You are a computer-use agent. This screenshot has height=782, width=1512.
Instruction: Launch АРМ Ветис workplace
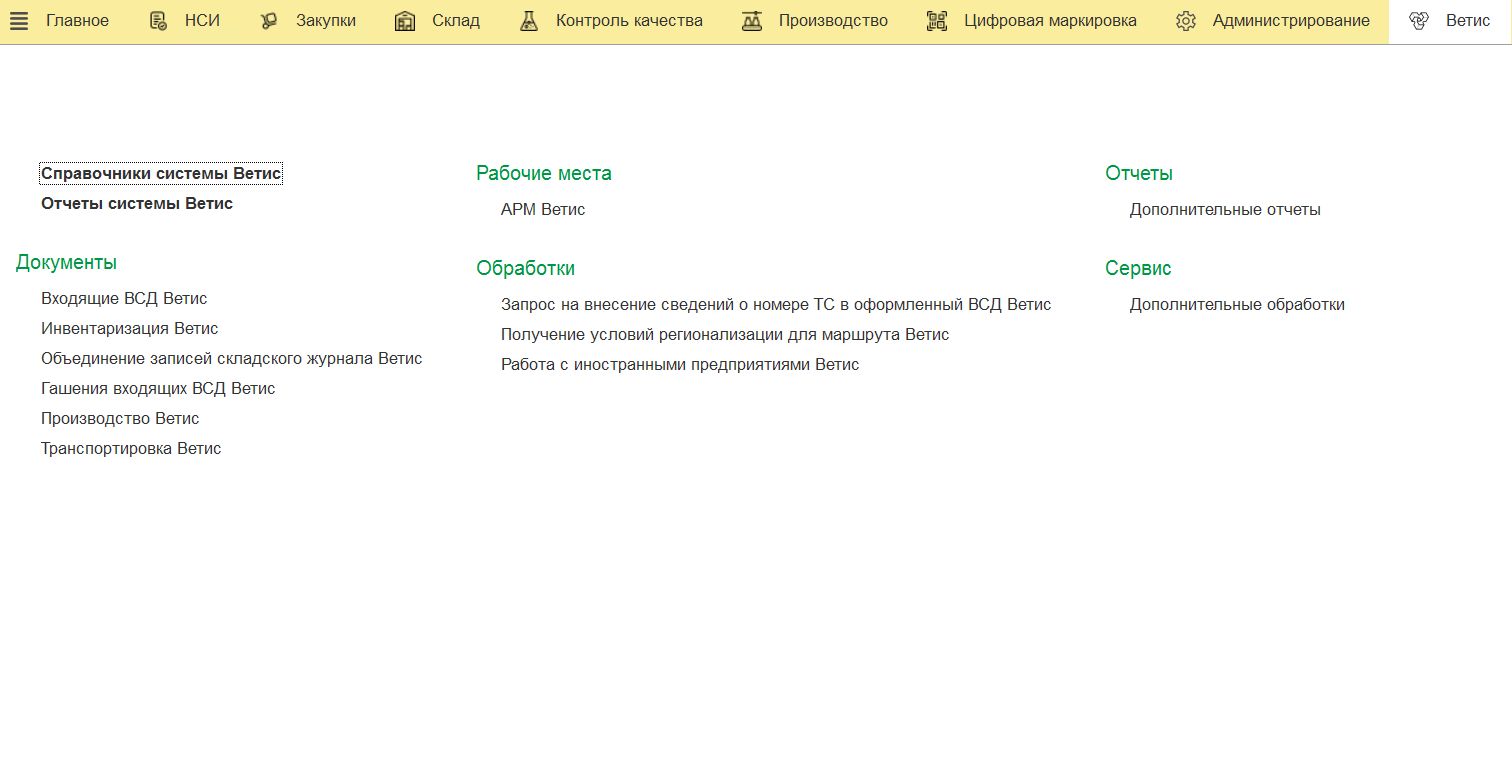pyautogui.click(x=543, y=210)
